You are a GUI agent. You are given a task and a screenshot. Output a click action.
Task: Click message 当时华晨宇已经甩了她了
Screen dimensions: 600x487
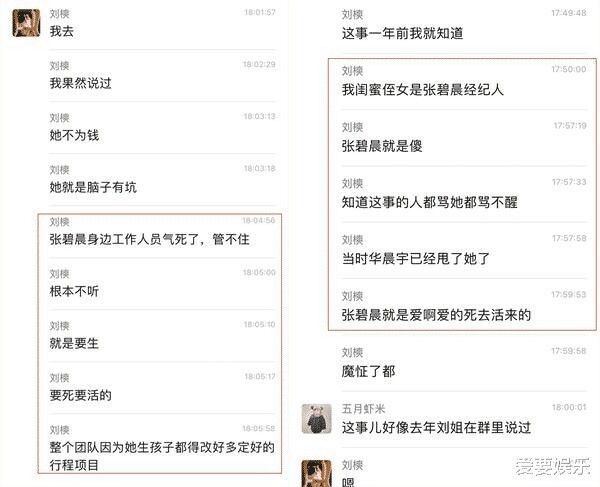tap(416, 259)
